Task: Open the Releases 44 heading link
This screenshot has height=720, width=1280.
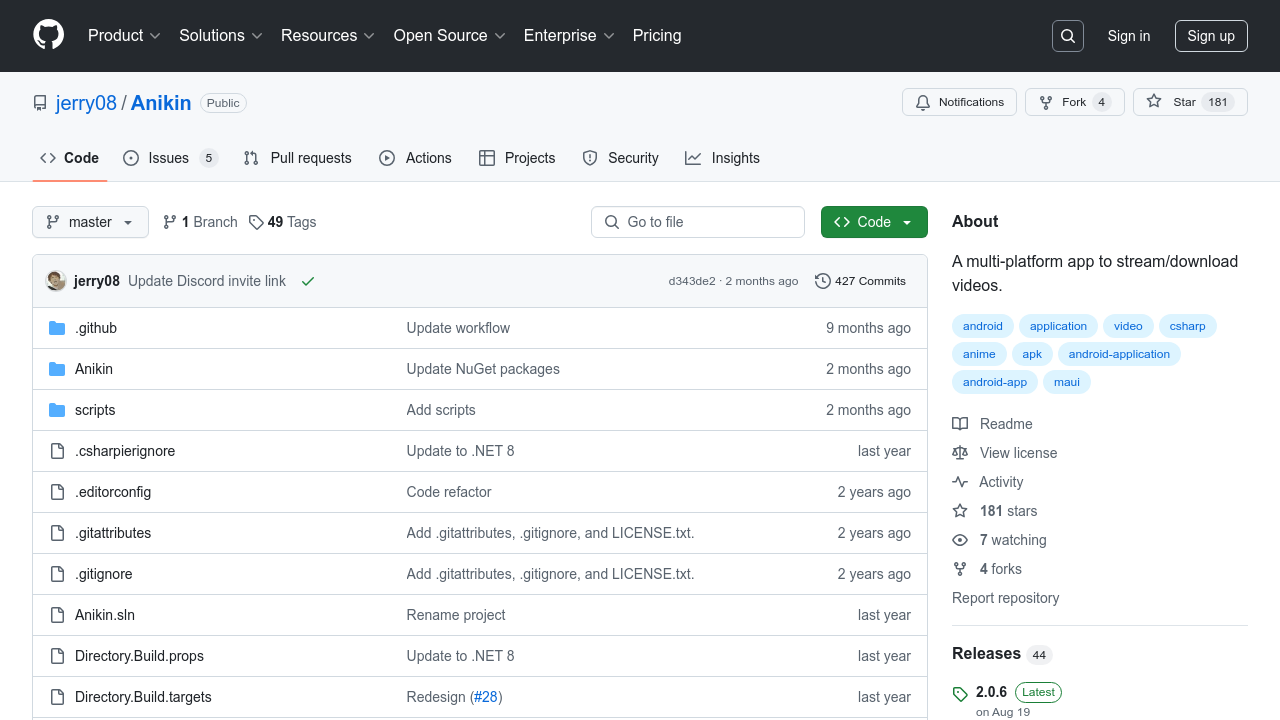Action: pos(1002,654)
